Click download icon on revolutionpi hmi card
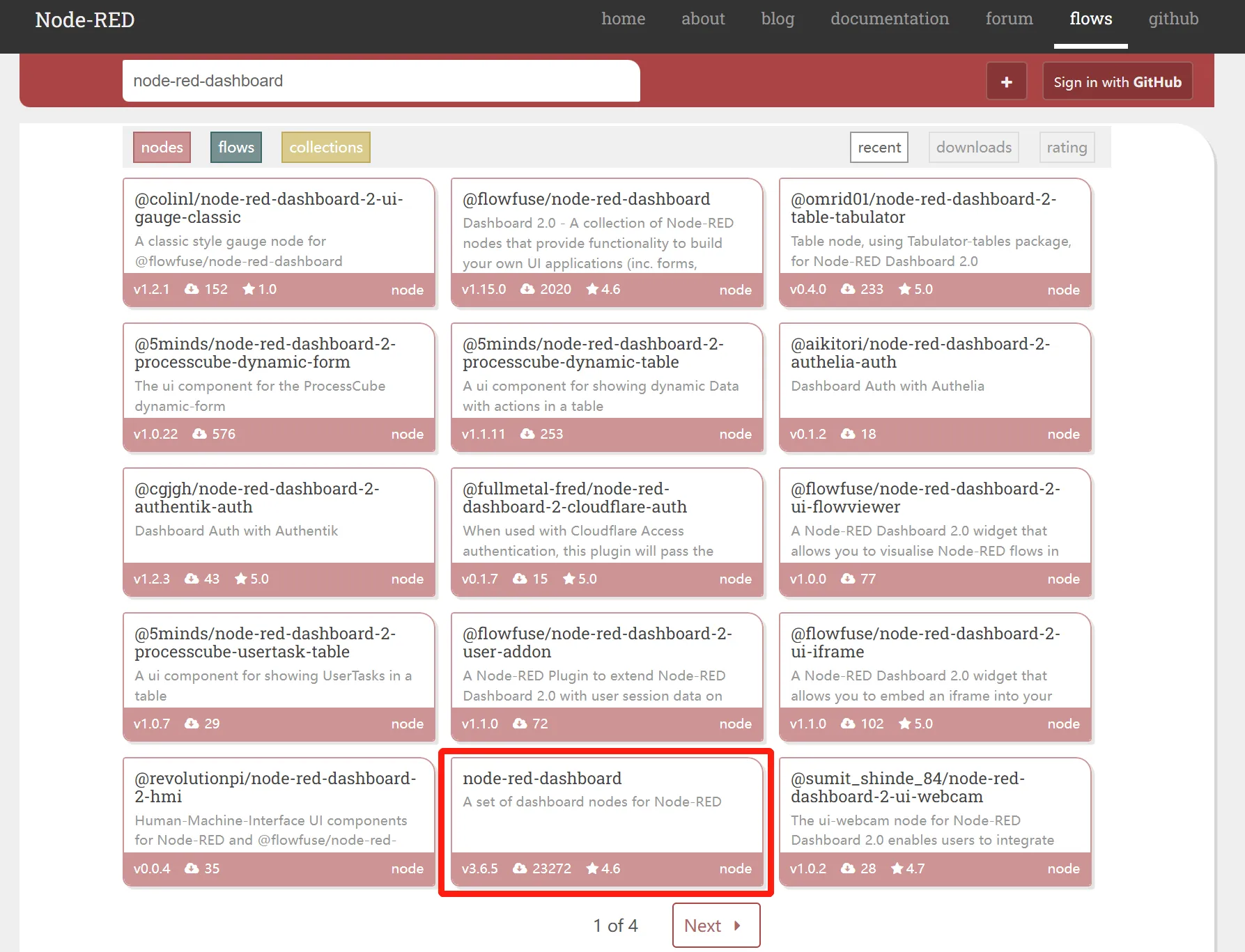 (192, 868)
